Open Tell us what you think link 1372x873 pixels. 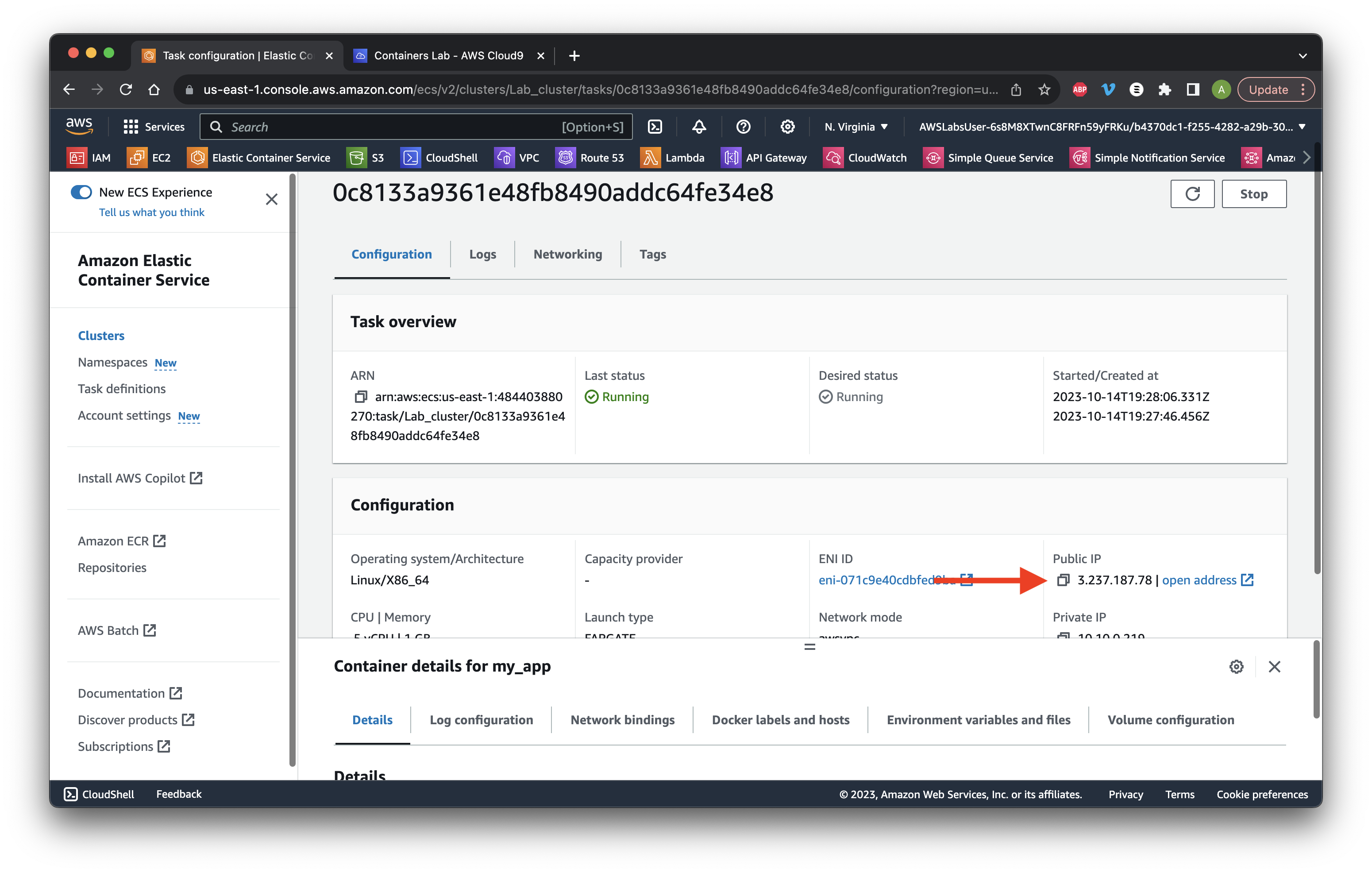point(151,212)
